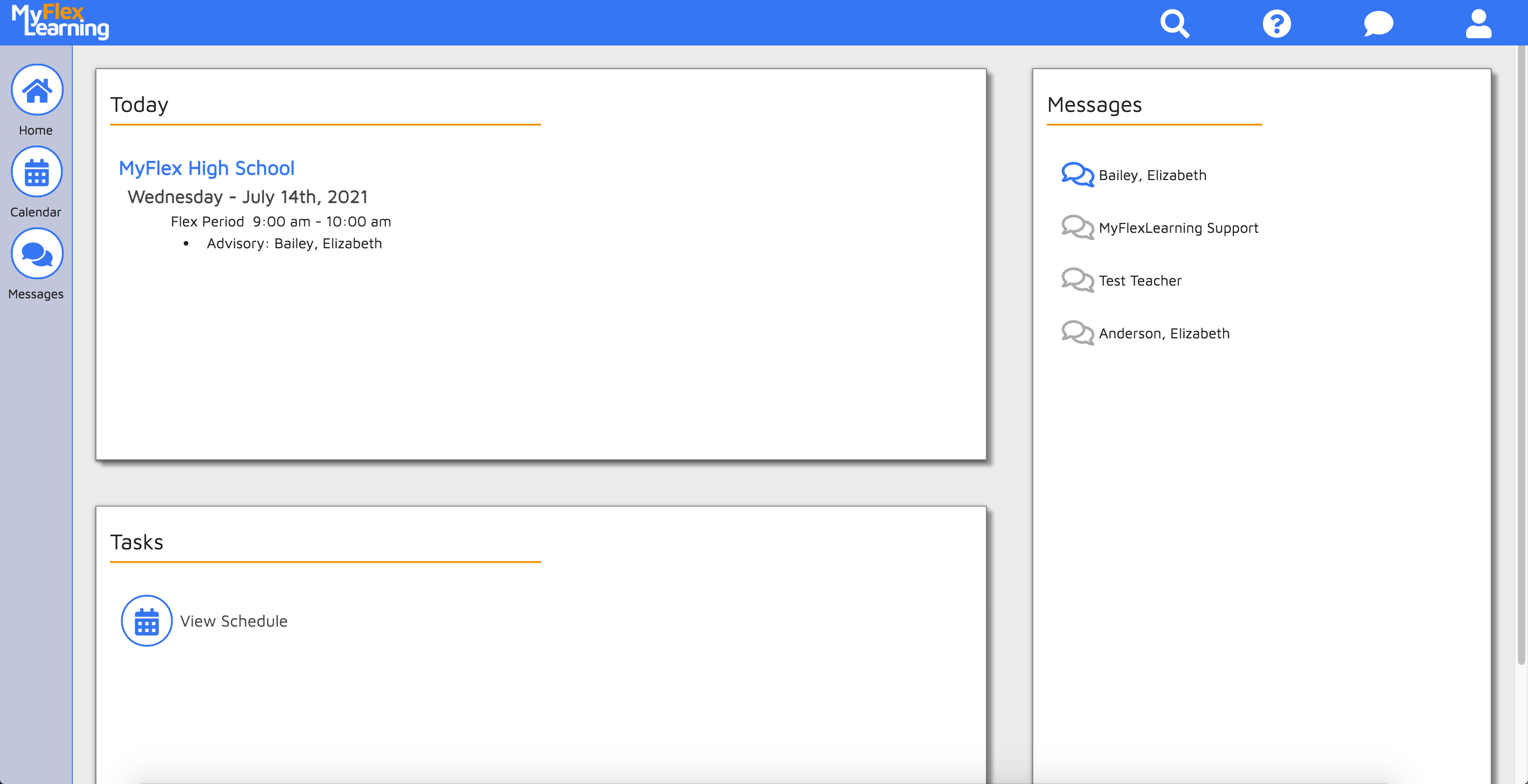1528x784 pixels.
Task: Open the help question mark icon
Action: coord(1277,24)
